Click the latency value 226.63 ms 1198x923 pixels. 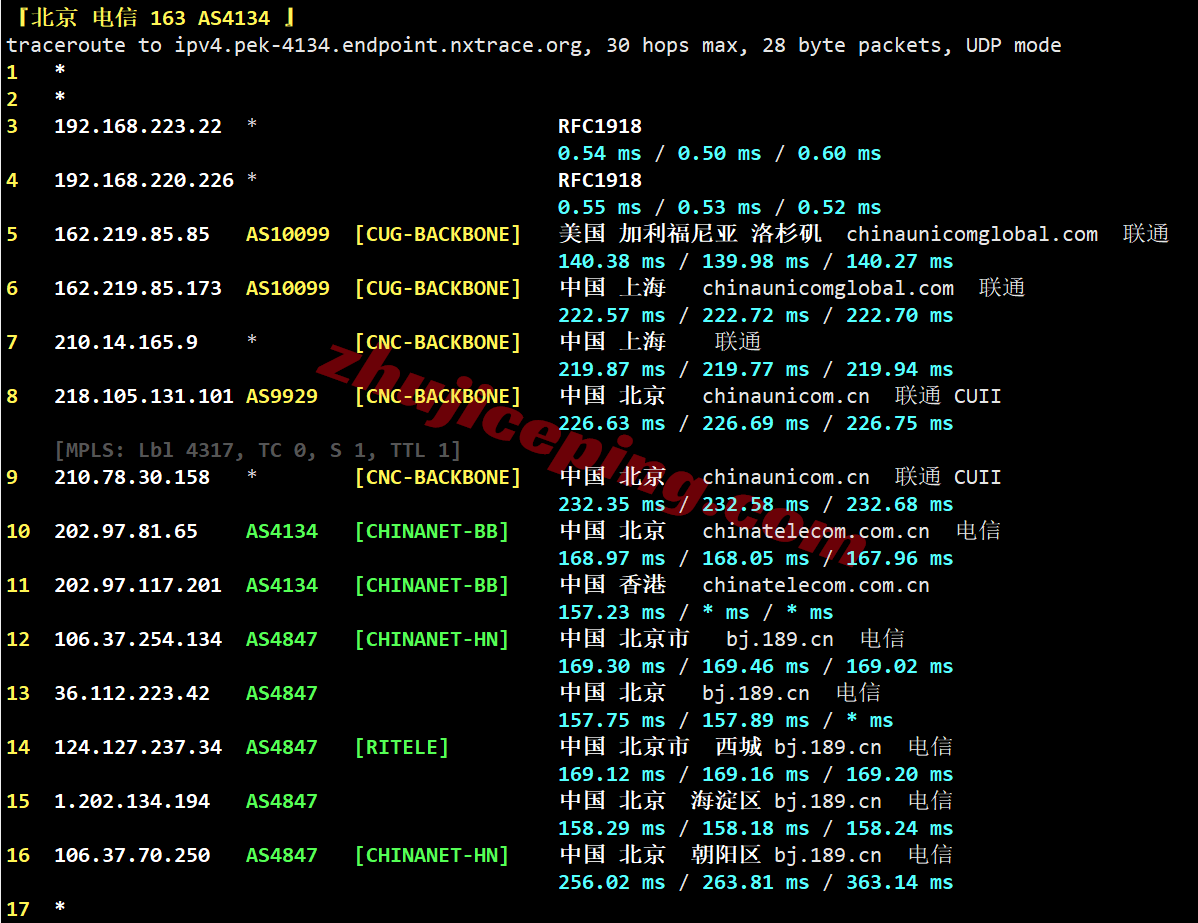coord(612,423)
